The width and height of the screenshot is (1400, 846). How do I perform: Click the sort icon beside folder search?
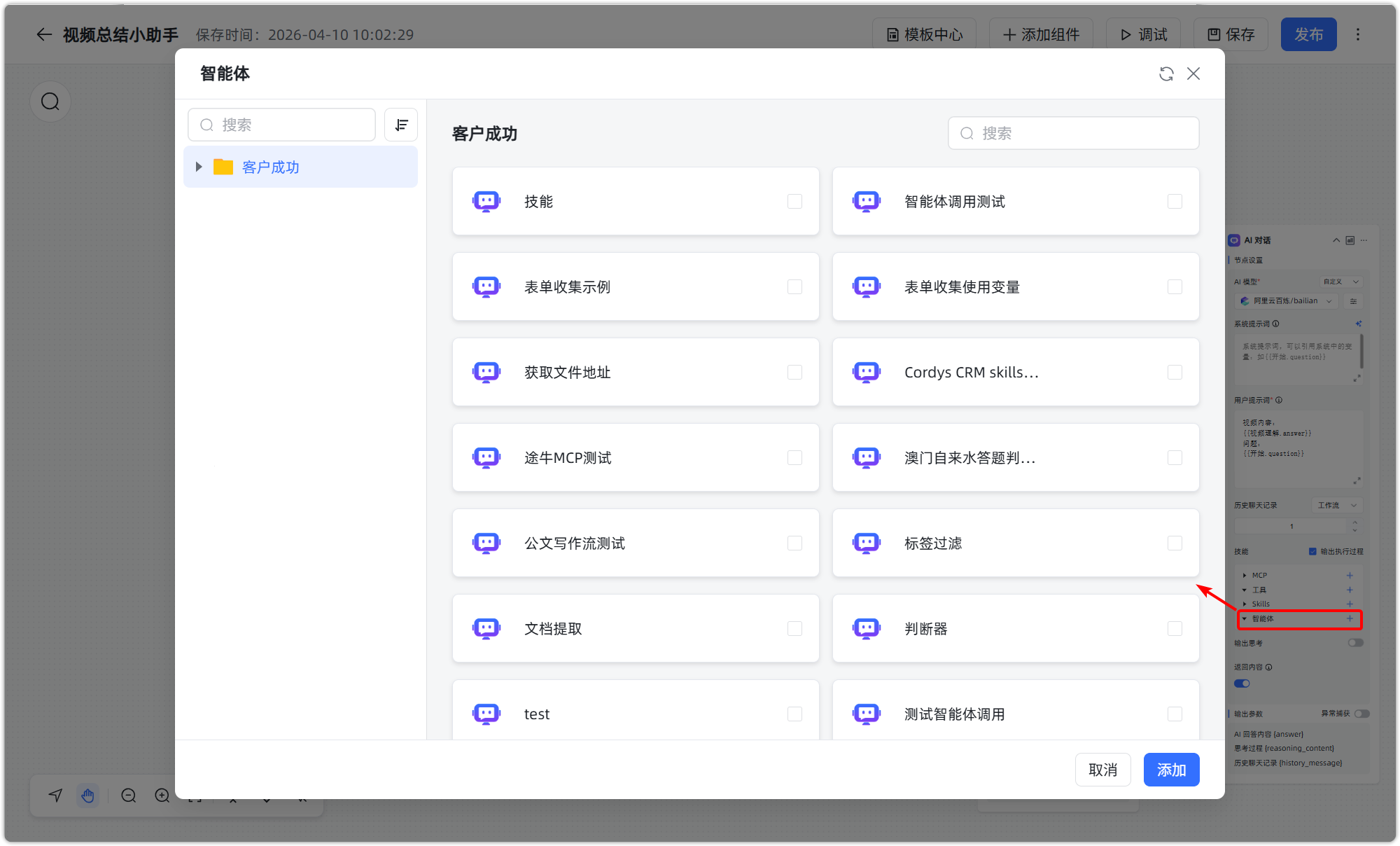401,125
